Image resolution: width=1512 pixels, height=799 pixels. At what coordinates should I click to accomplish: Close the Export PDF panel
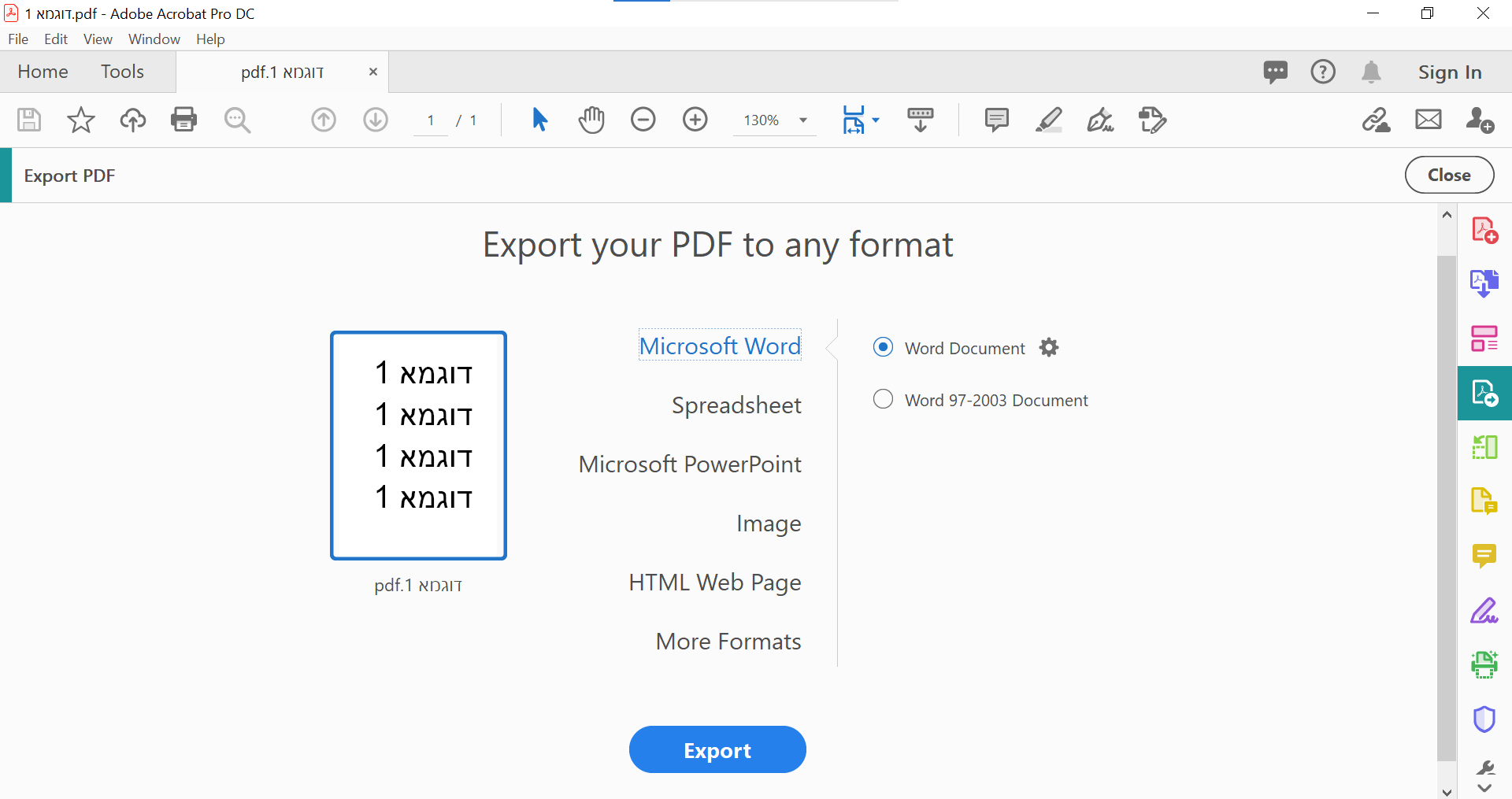(x=1449, y=175)
